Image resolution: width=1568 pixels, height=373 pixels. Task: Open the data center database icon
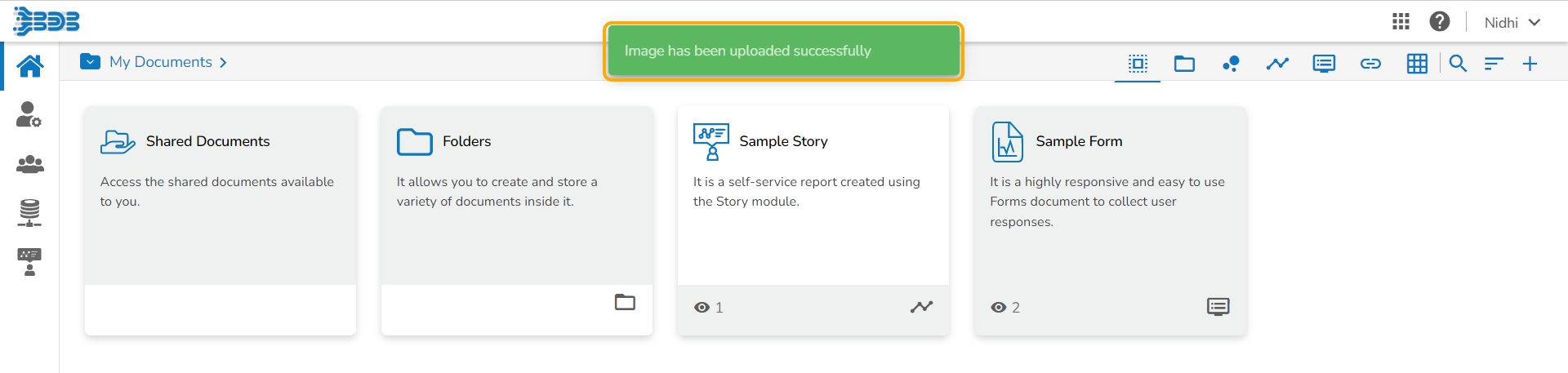(29, 213)
